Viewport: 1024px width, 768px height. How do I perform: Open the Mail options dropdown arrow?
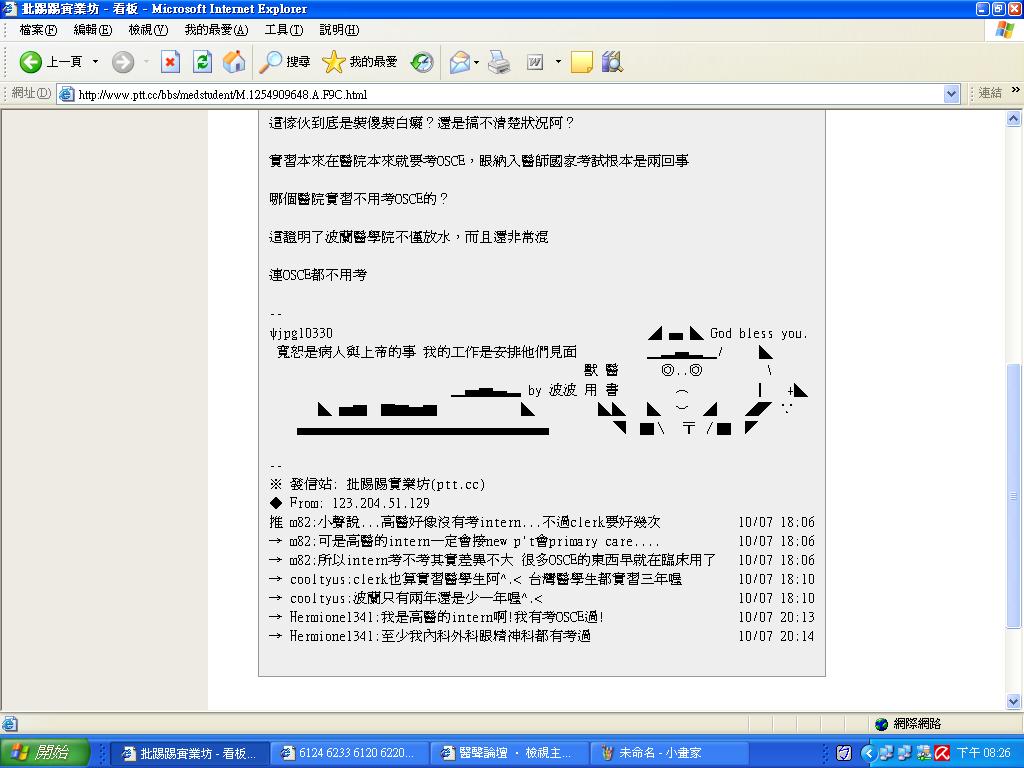click(477, 62)
